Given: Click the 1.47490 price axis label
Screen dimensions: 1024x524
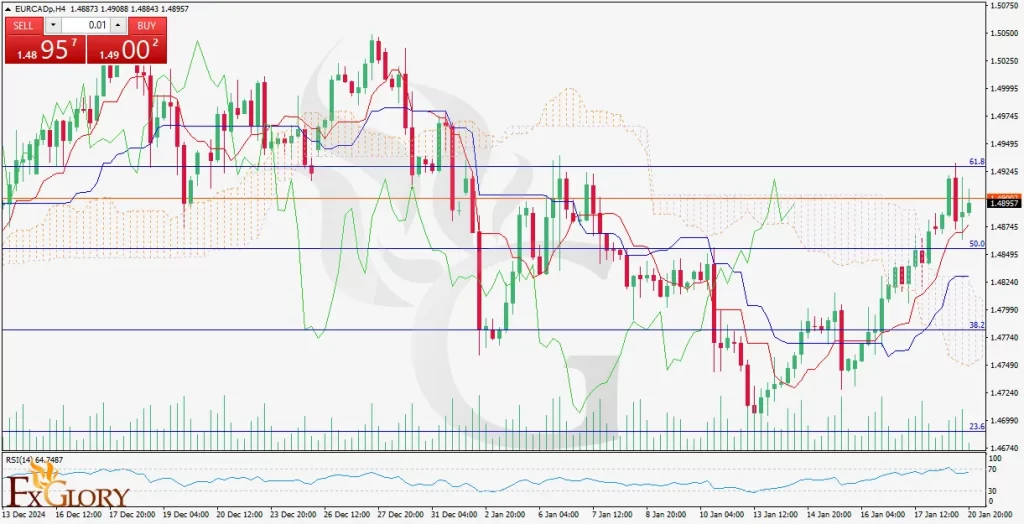Looking at the screenshot, I should point(1006,366).
